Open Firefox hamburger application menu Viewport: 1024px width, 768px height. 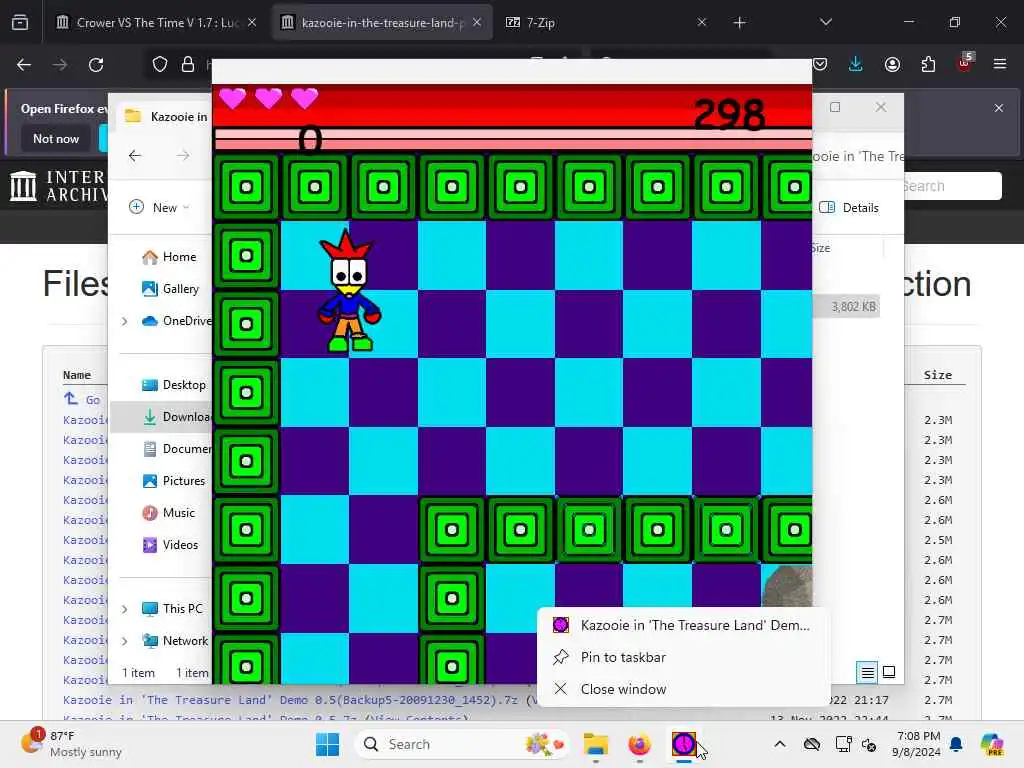pyautogui.click(x=1000, y=64)
